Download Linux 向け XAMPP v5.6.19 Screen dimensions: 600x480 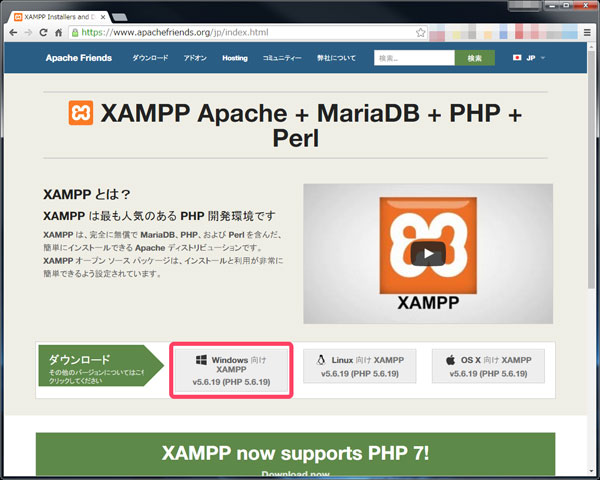coord(360,366)
